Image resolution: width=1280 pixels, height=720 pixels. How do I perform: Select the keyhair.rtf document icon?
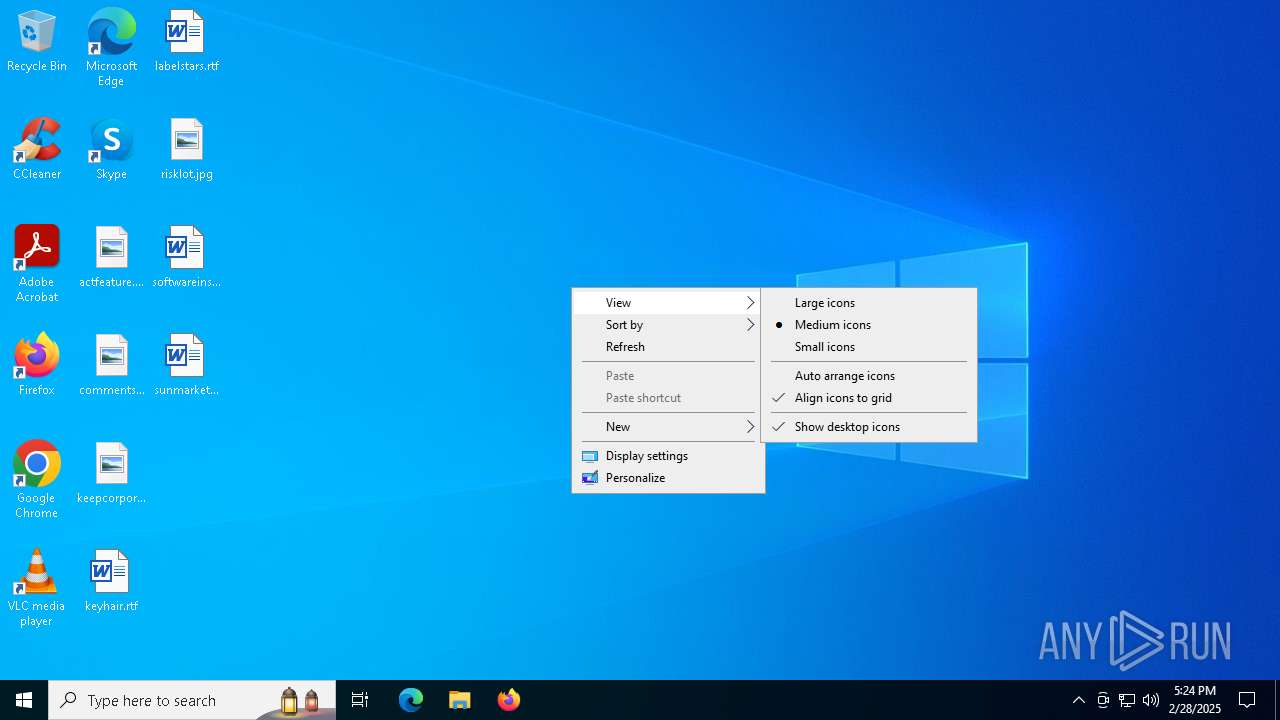111,582
